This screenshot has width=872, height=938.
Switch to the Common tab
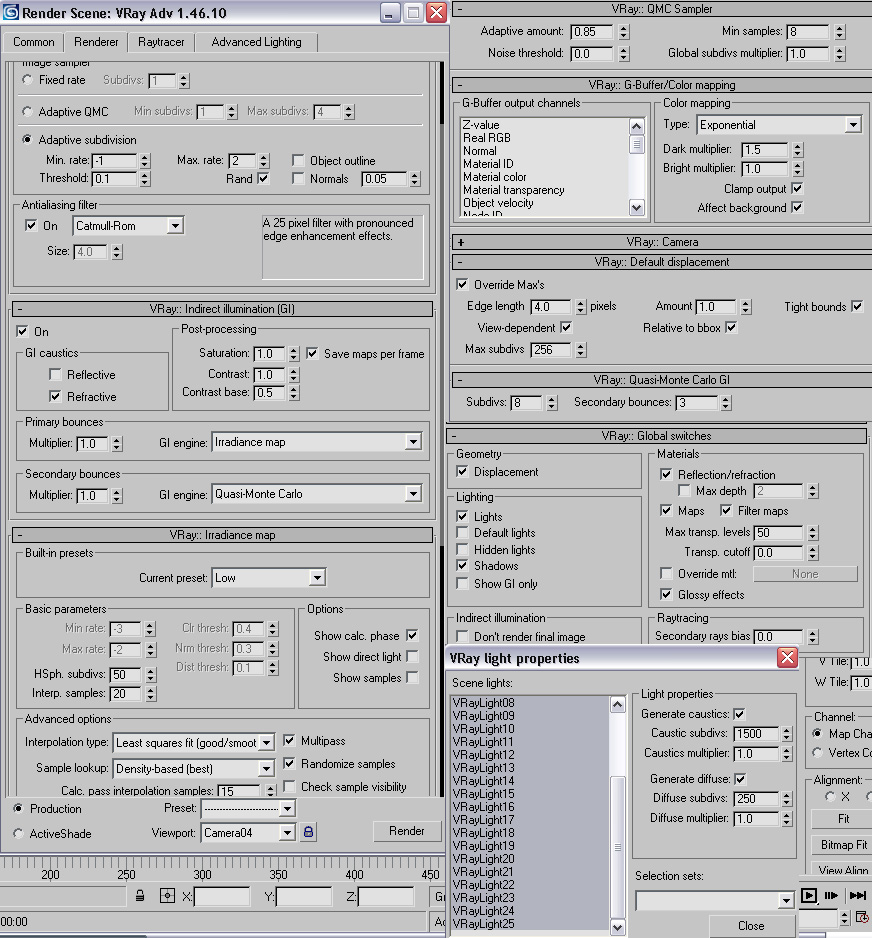pos(33,42)
